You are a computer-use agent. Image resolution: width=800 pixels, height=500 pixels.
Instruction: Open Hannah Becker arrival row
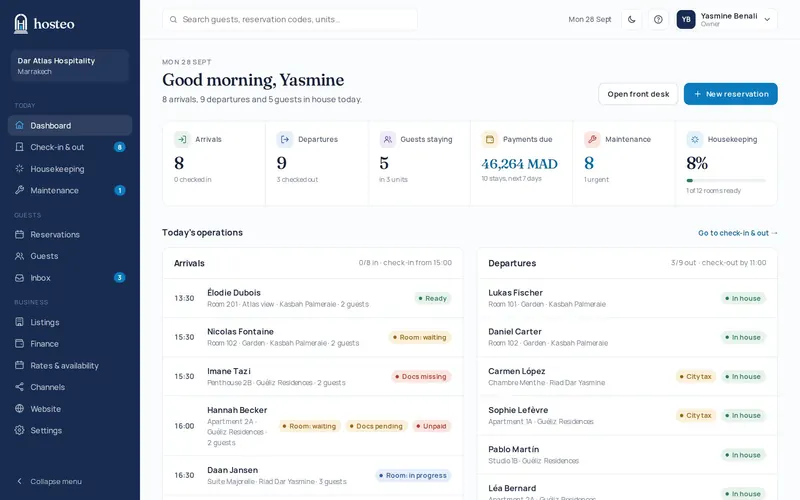tap(313, 426)
